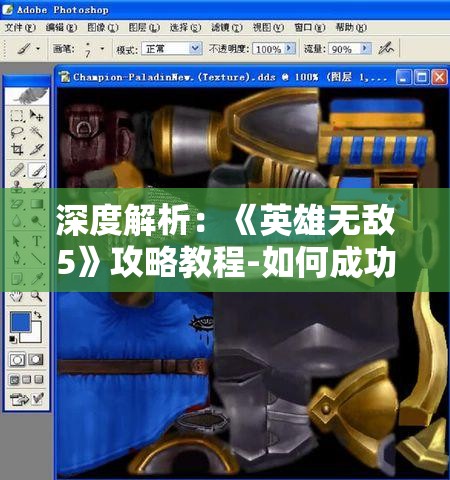Switch to Quick Mask mode
The image size is (450, 480).
click(36, 360)
